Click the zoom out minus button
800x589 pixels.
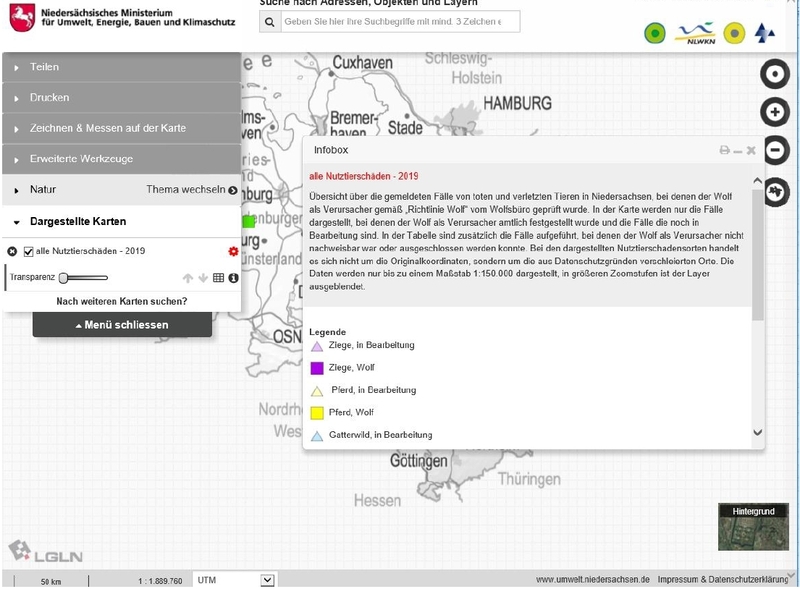[775, 150]
